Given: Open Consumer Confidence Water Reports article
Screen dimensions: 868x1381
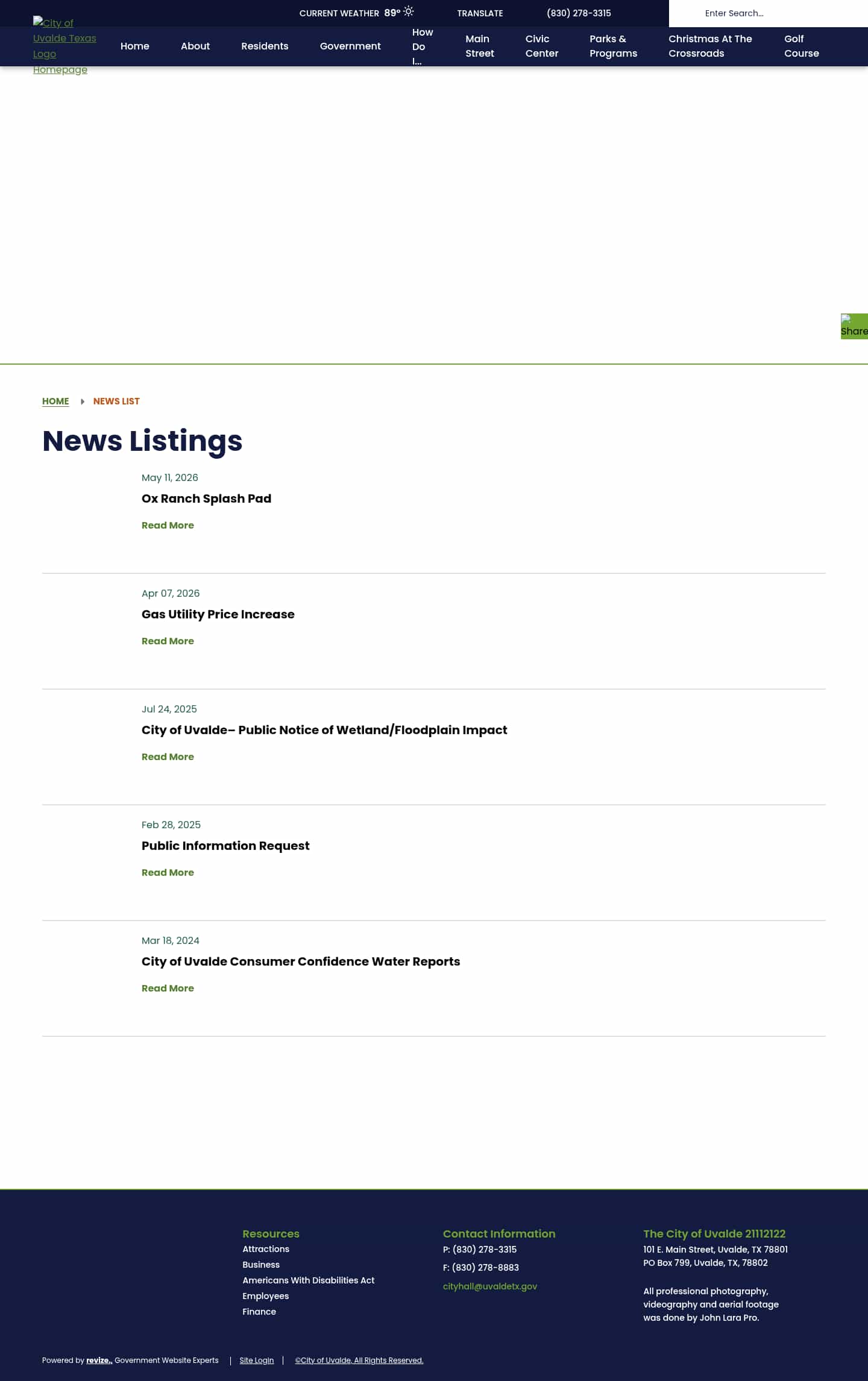Looking at the screenshot, I should 301,961.
